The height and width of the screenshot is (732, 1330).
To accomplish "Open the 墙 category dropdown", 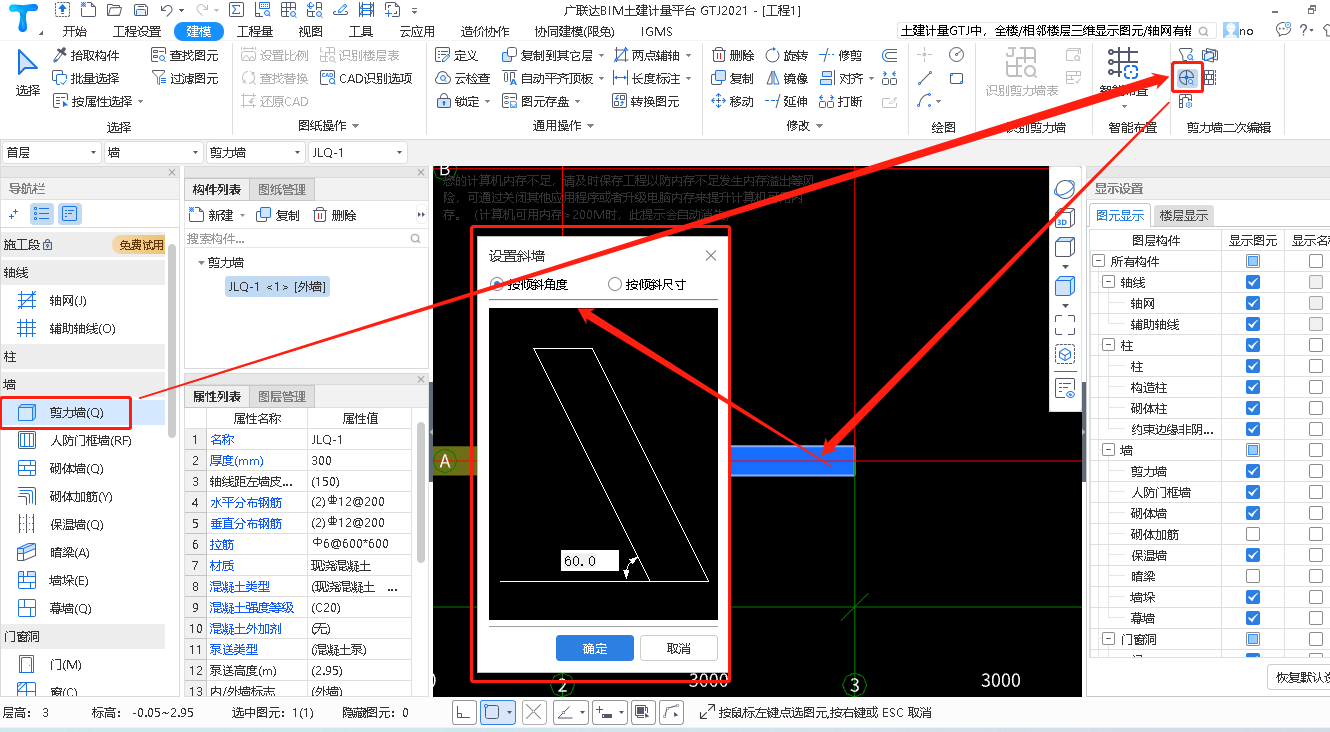I will [x=153, y=152].
